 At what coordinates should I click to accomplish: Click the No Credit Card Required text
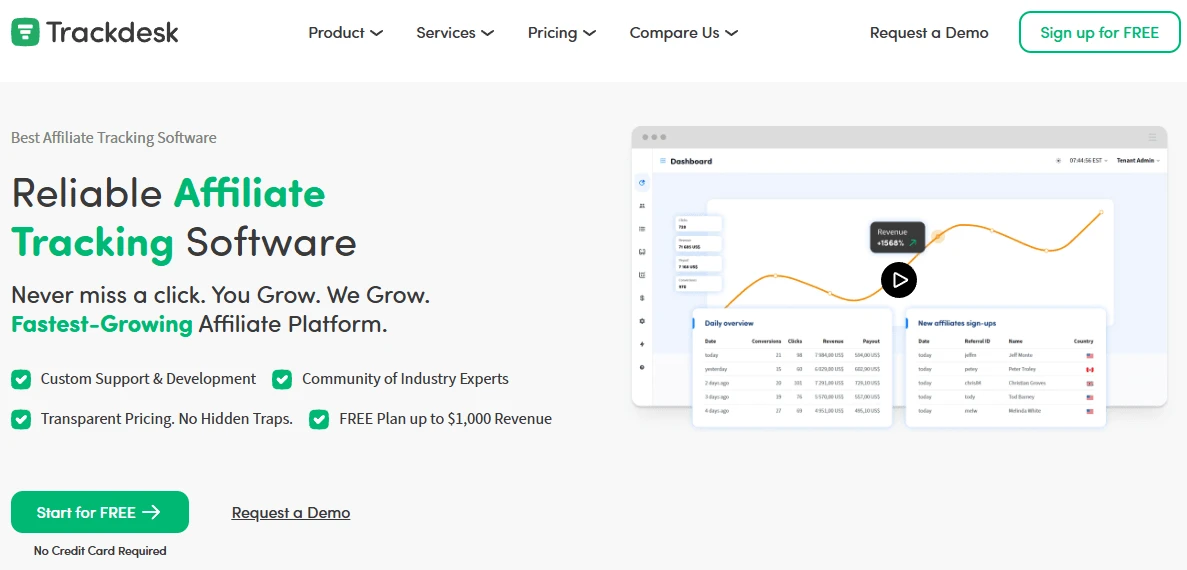pos(100,551)
